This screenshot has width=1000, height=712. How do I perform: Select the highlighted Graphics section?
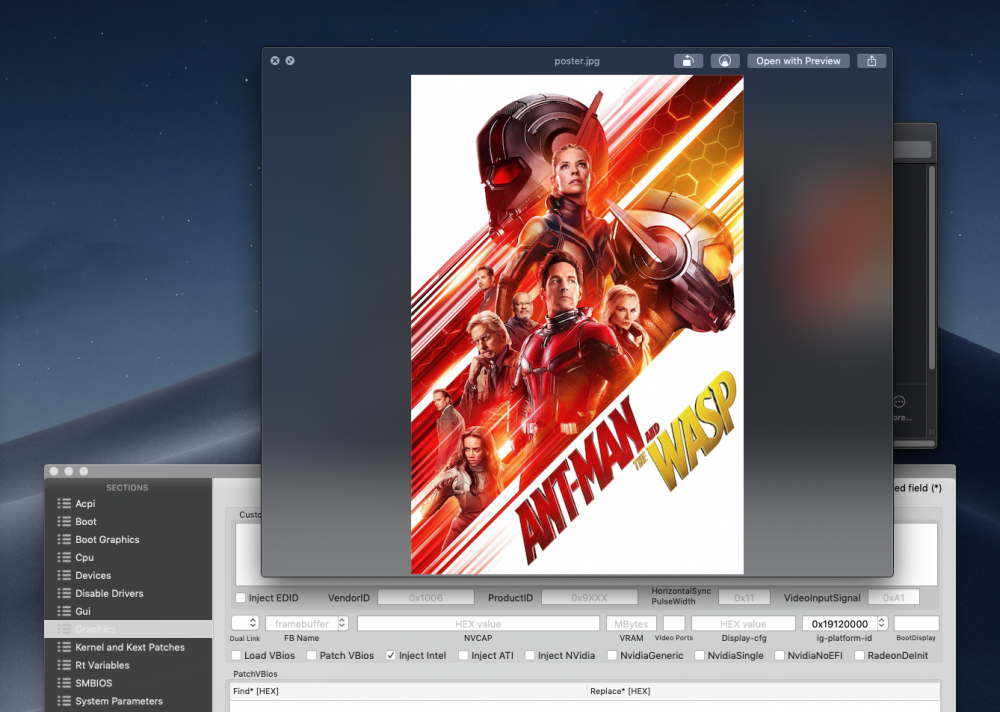[x=128, y=629]
